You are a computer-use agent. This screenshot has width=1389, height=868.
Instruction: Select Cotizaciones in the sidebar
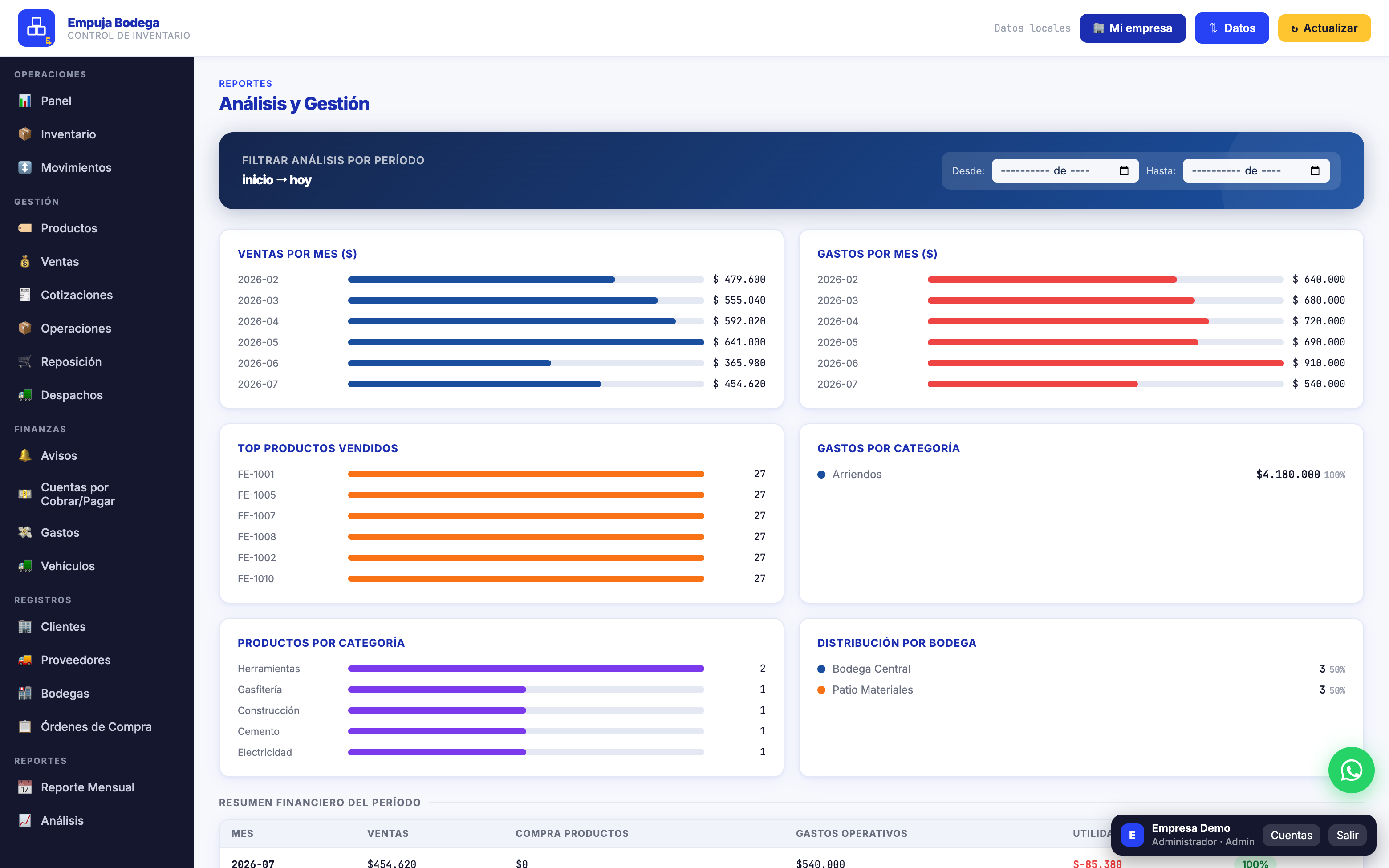(97, 295)
